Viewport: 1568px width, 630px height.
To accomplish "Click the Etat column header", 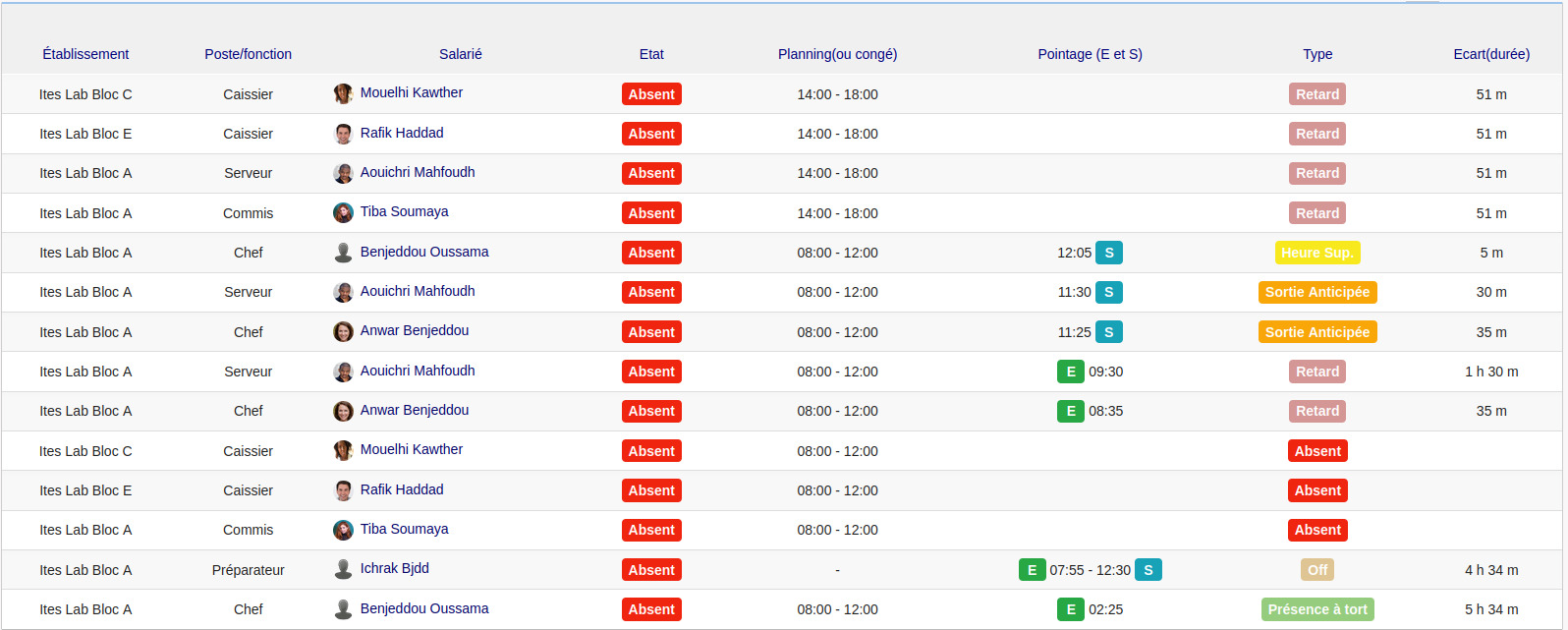I will point(651,54).
